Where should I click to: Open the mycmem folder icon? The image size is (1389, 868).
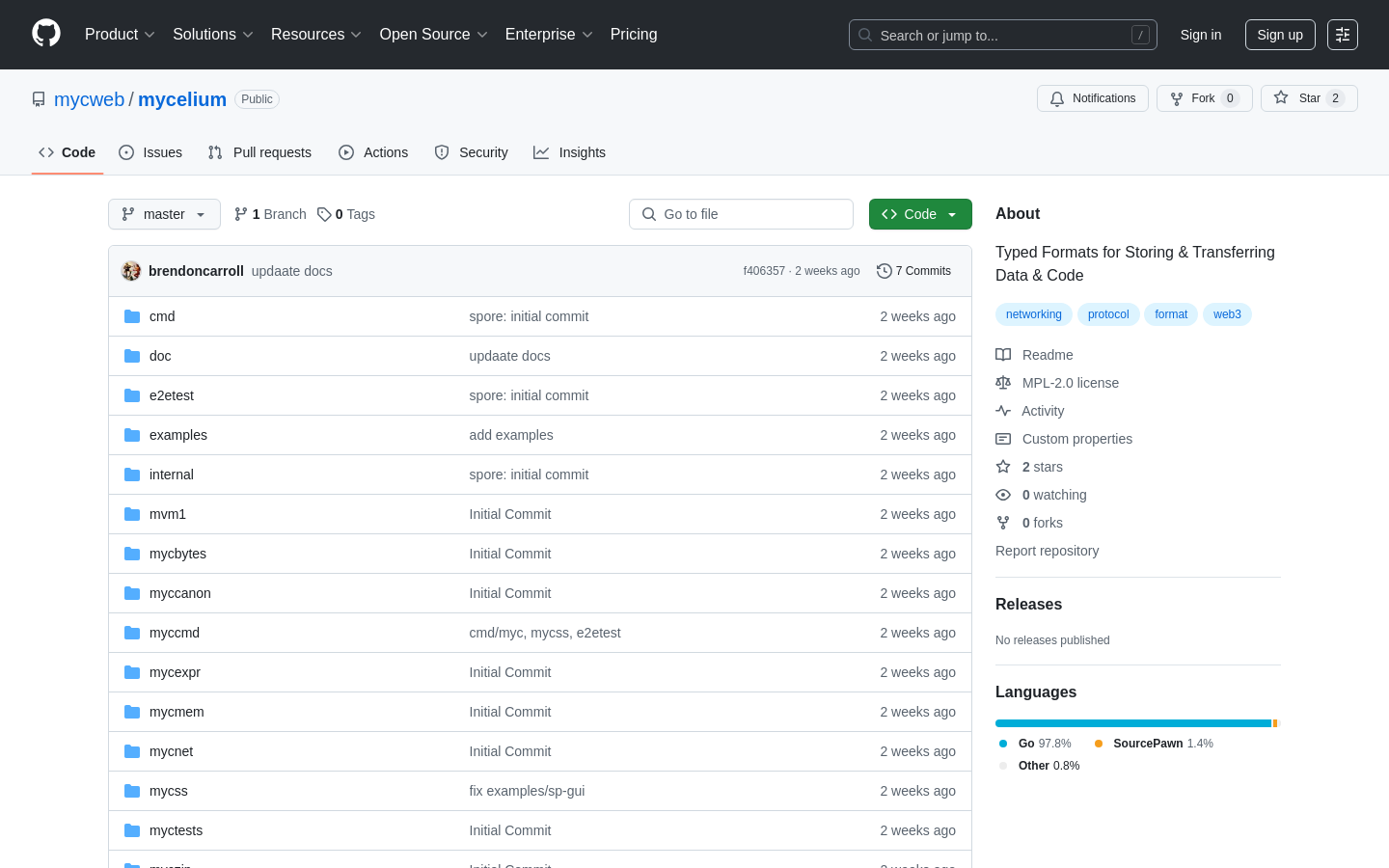click(132, 712)
